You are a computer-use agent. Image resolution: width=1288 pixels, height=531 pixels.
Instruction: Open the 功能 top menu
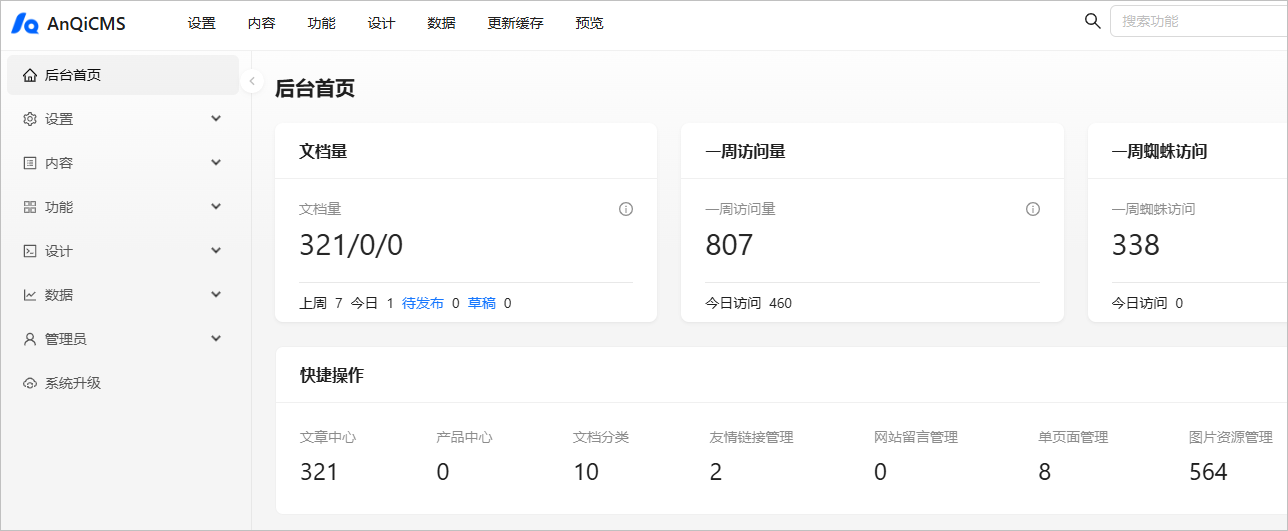(x=321, y=23)
